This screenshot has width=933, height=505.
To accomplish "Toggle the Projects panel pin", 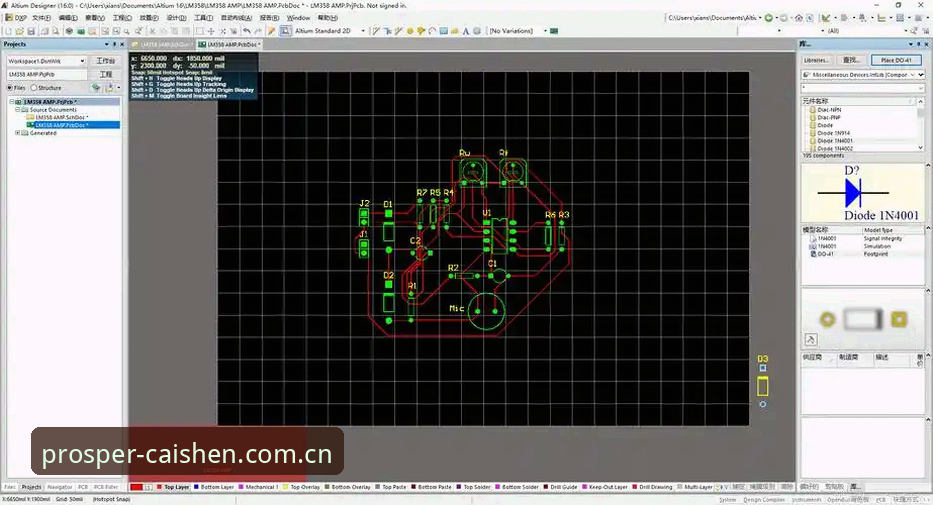I will click(114, 44).
